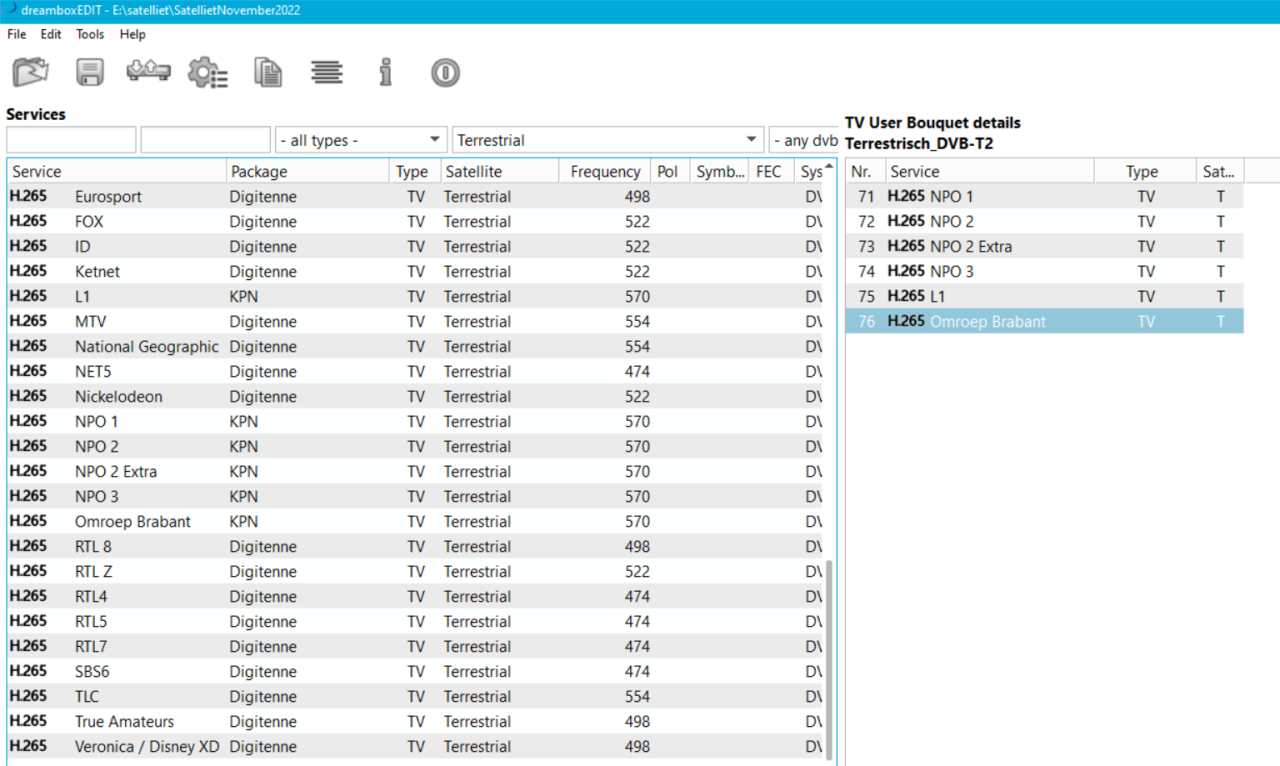Expand the Terrestrial satellite filter dropdown
This screenshot has width=1280, height=766.
(x=606, y=140)
